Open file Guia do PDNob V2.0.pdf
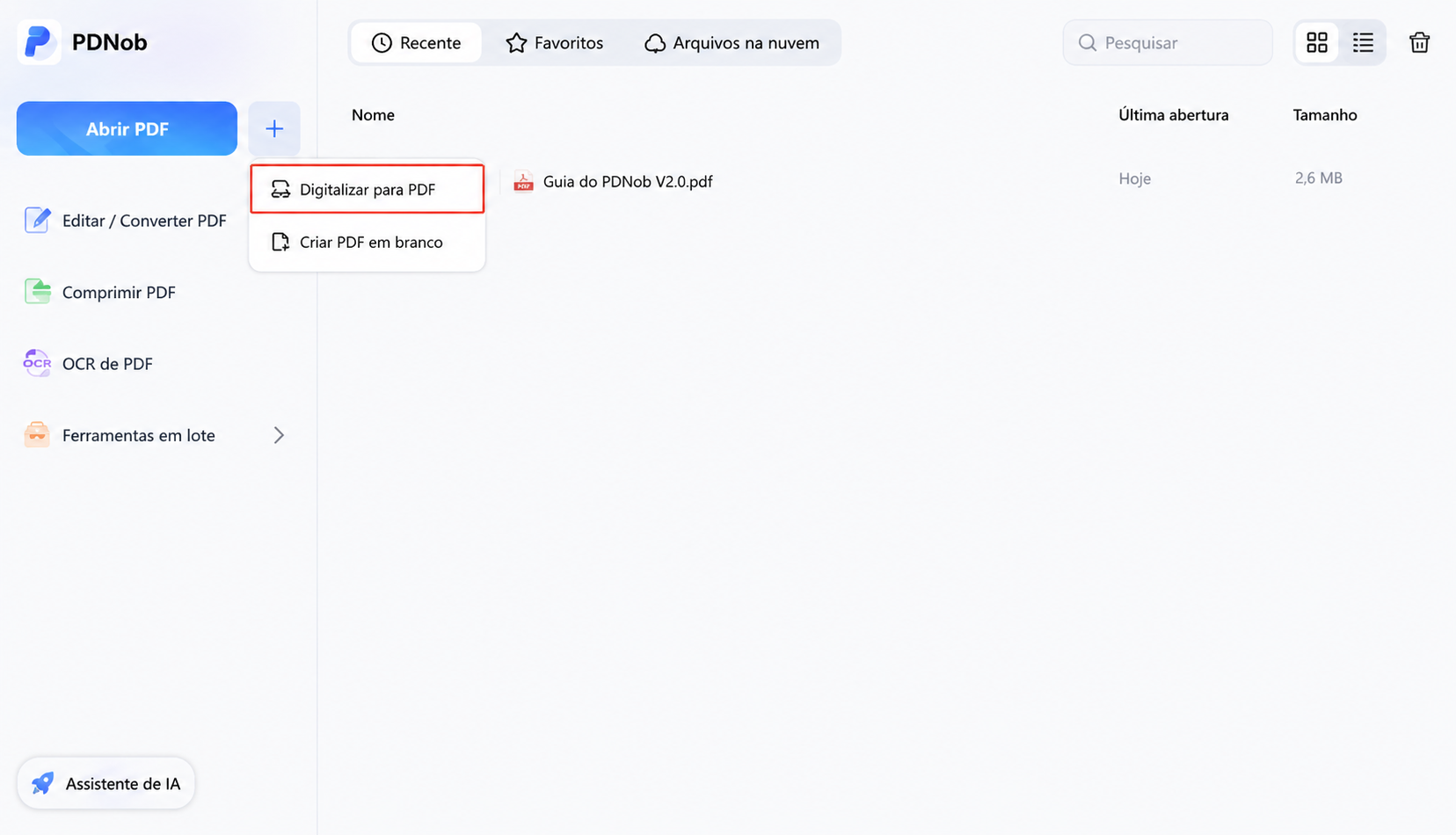Viewport: 1456px width, 835px height. (x=628, y=181)
